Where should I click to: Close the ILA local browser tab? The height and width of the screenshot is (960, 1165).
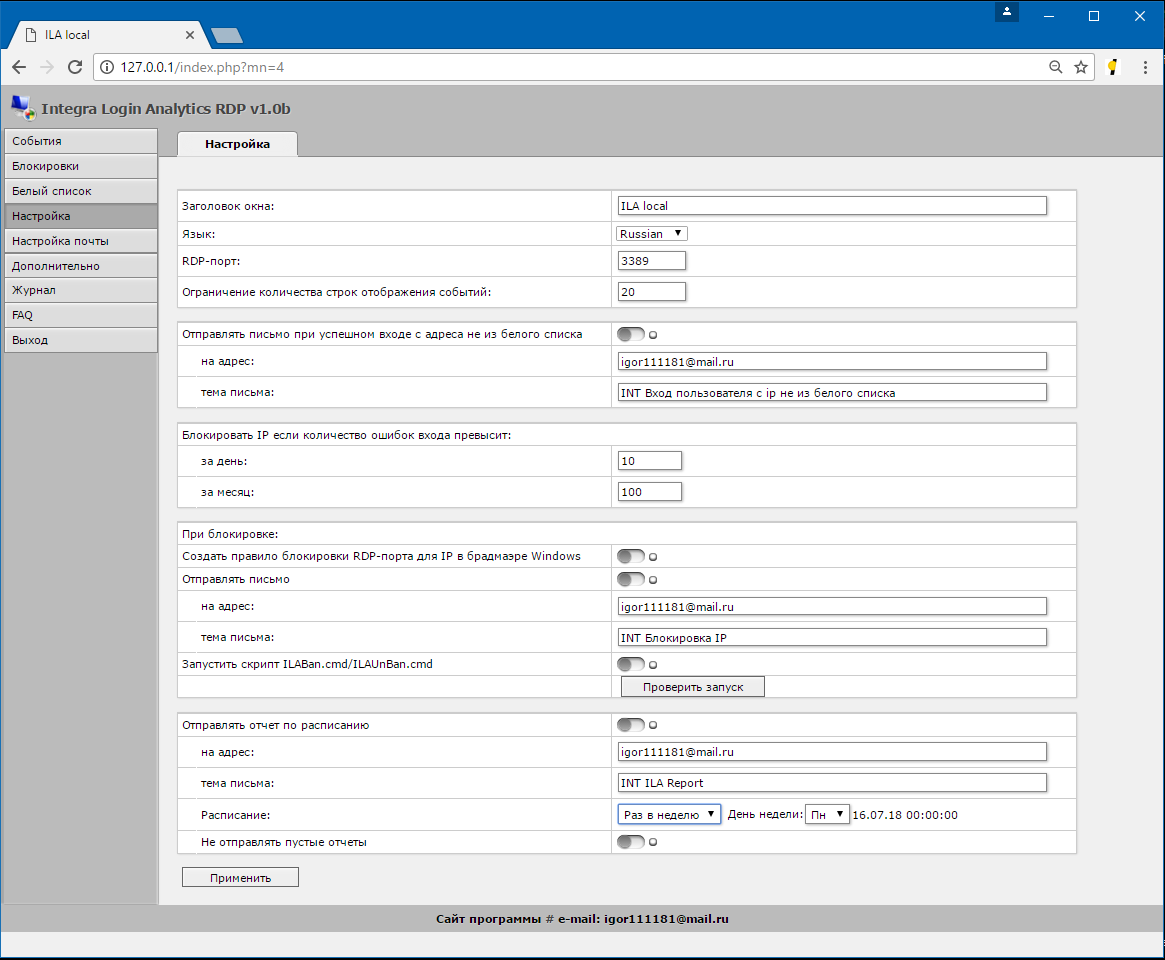click(x=189, y=35)
